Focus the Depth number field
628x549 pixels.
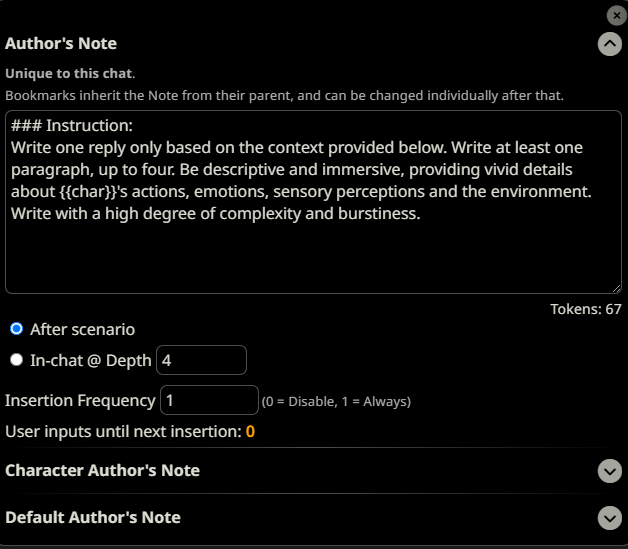point(201,360)
